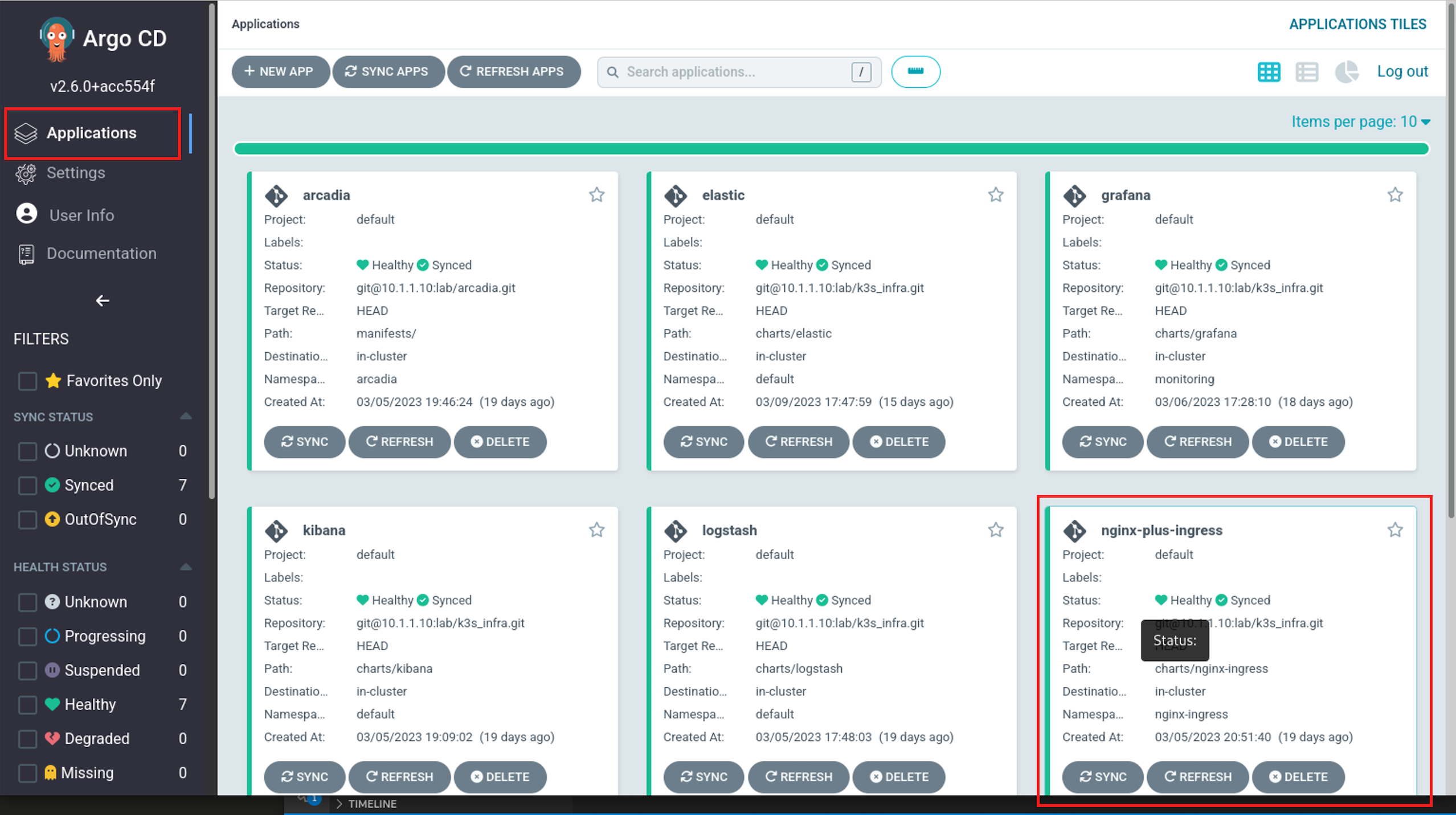The width and height of the screenshot is (1456, 815).
Task: Click Log out
Action: click(1402, 71)
